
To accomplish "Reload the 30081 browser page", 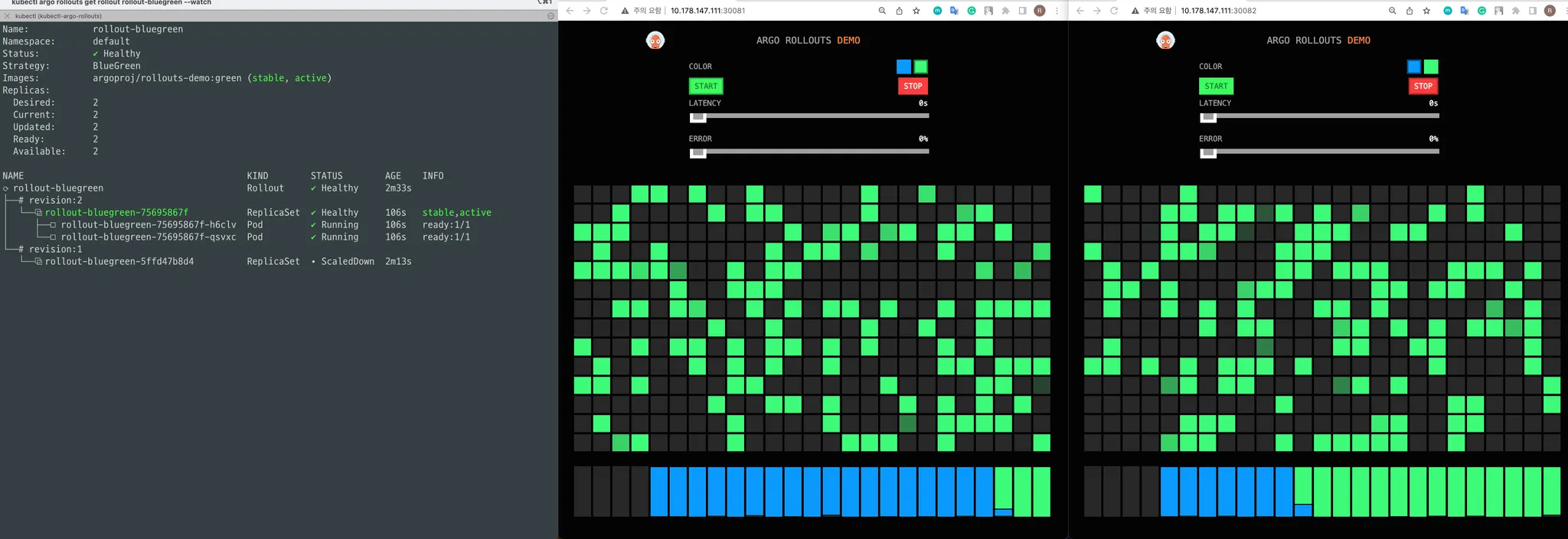I will (603, 11).
